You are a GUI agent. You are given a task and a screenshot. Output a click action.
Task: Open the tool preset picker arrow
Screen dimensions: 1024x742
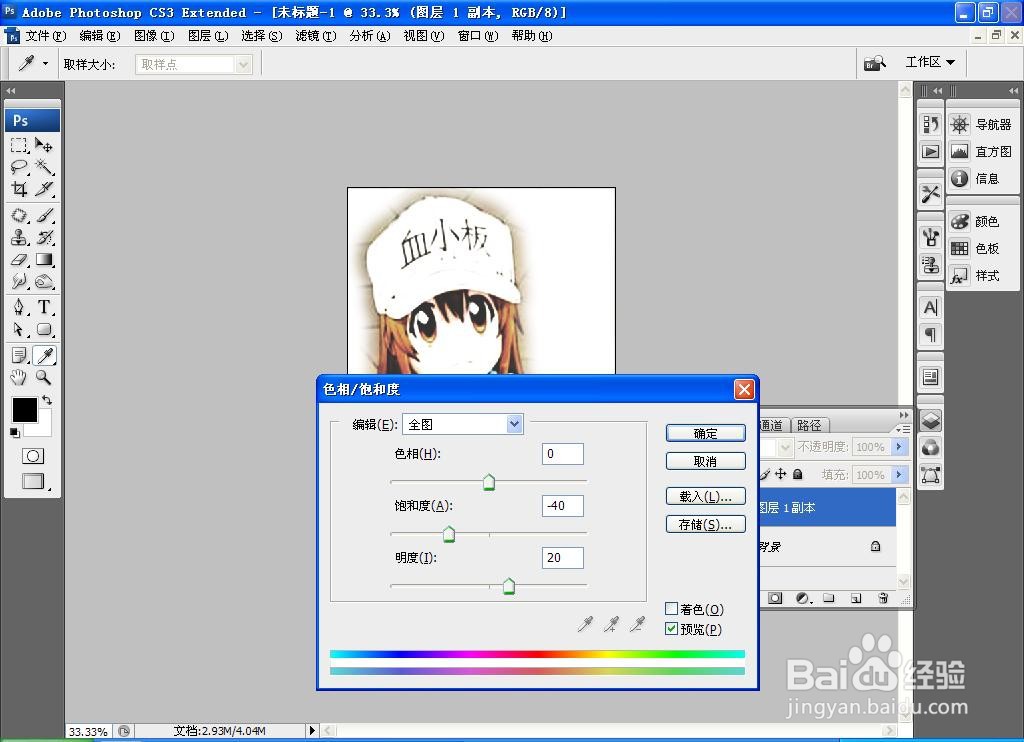point(45,63)
